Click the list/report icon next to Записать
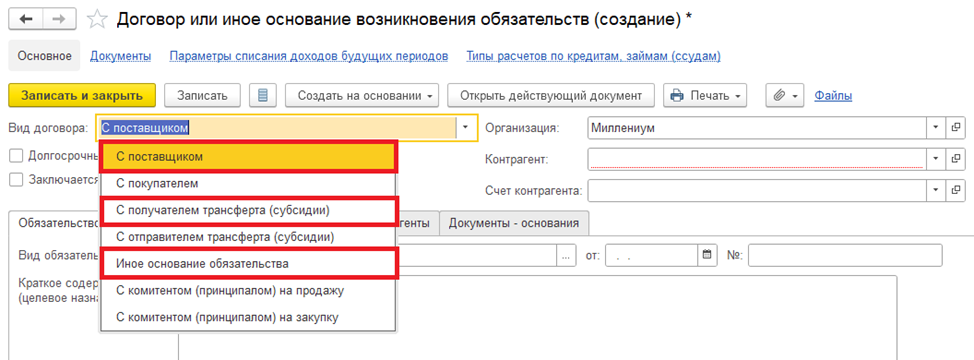 point(262,96)
